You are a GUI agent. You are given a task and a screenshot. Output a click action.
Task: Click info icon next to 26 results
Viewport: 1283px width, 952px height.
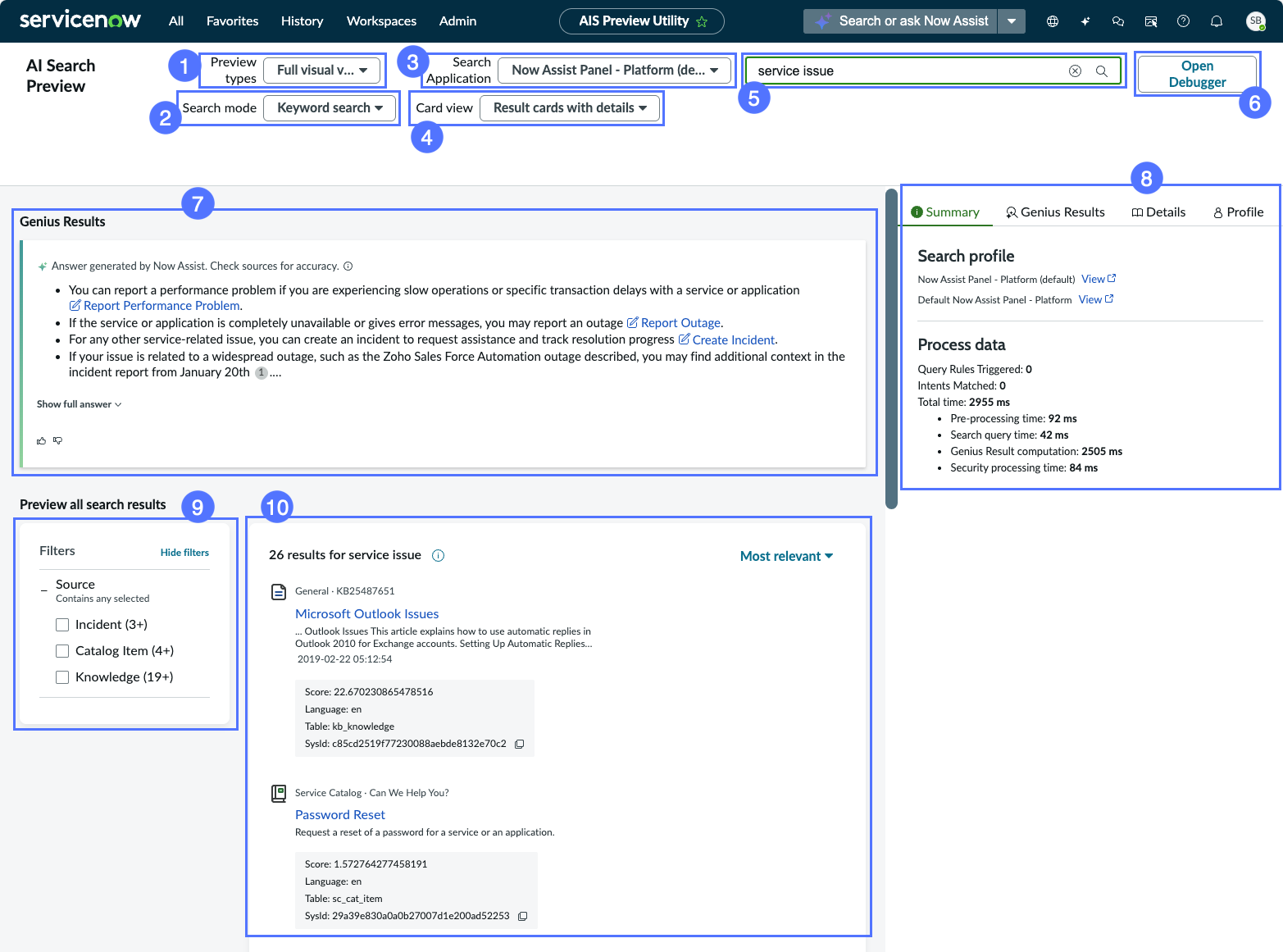click(x=438, y=555)
